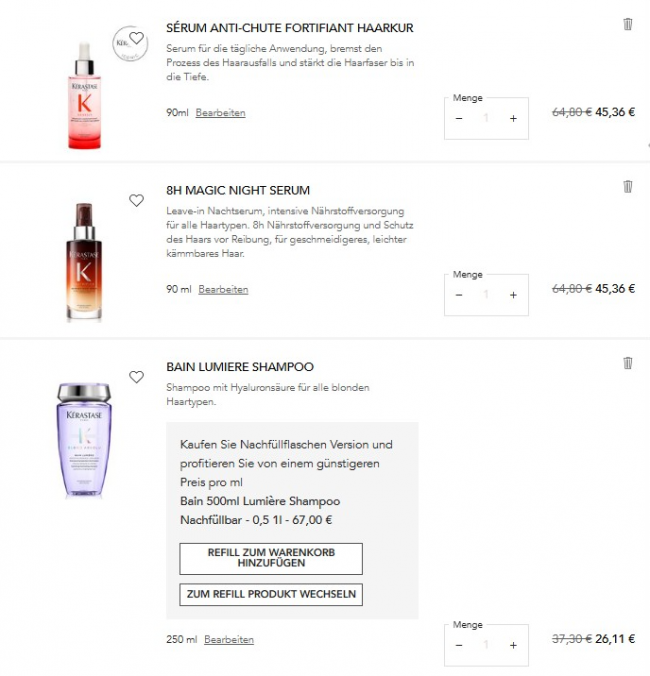Open Bain Lumiere Shampoo bottle thumbnail

click(85, 440)
